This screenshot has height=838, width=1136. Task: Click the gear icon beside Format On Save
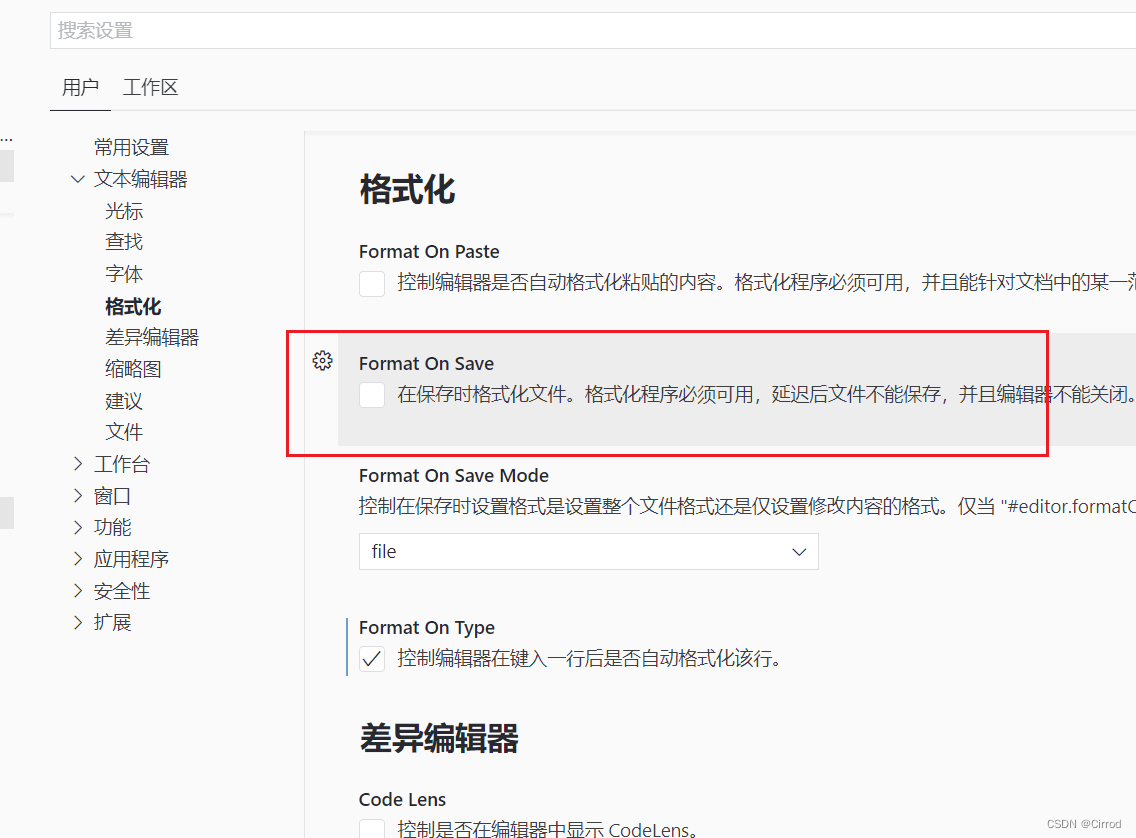click(322, 361)
